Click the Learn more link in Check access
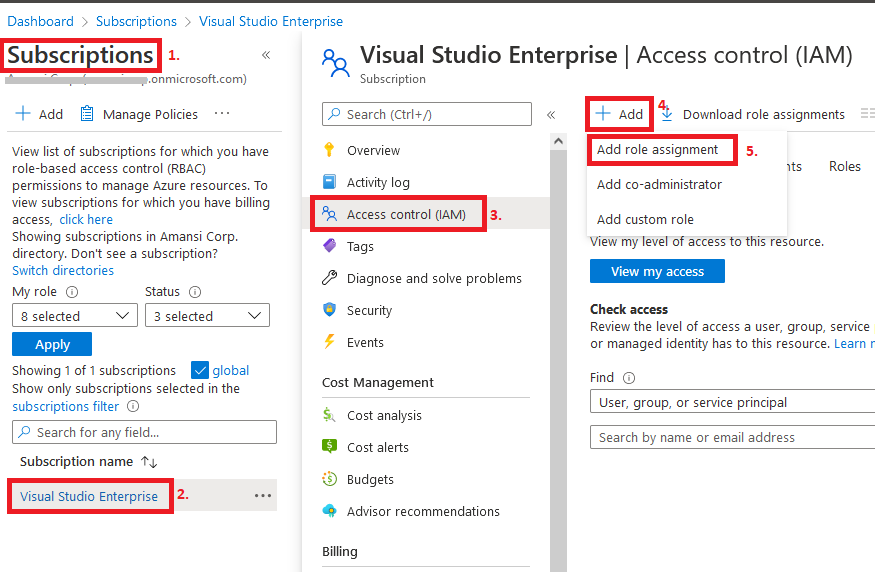Image resolution: width=875 pixels, height=572 pixels. [x=854, y=343]
